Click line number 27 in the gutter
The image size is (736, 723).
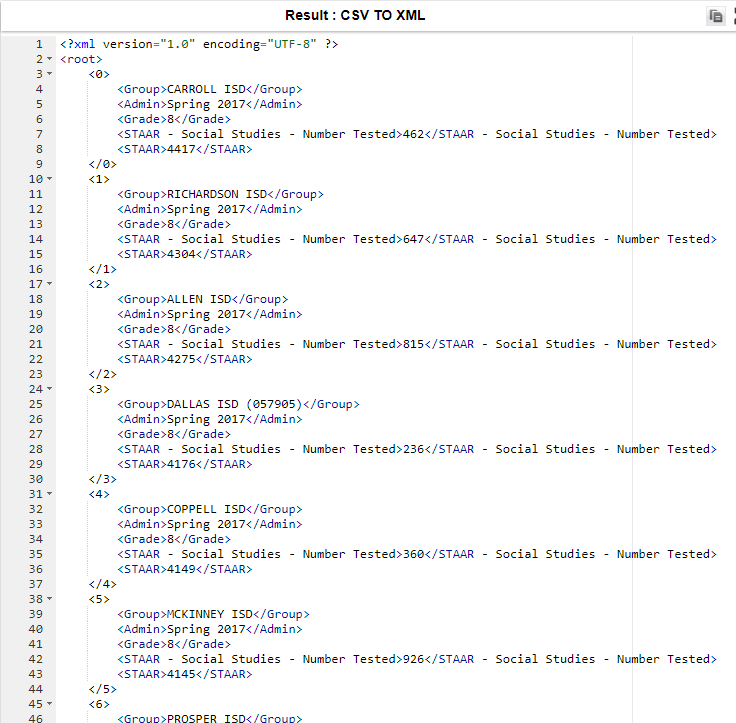point(36,434)
